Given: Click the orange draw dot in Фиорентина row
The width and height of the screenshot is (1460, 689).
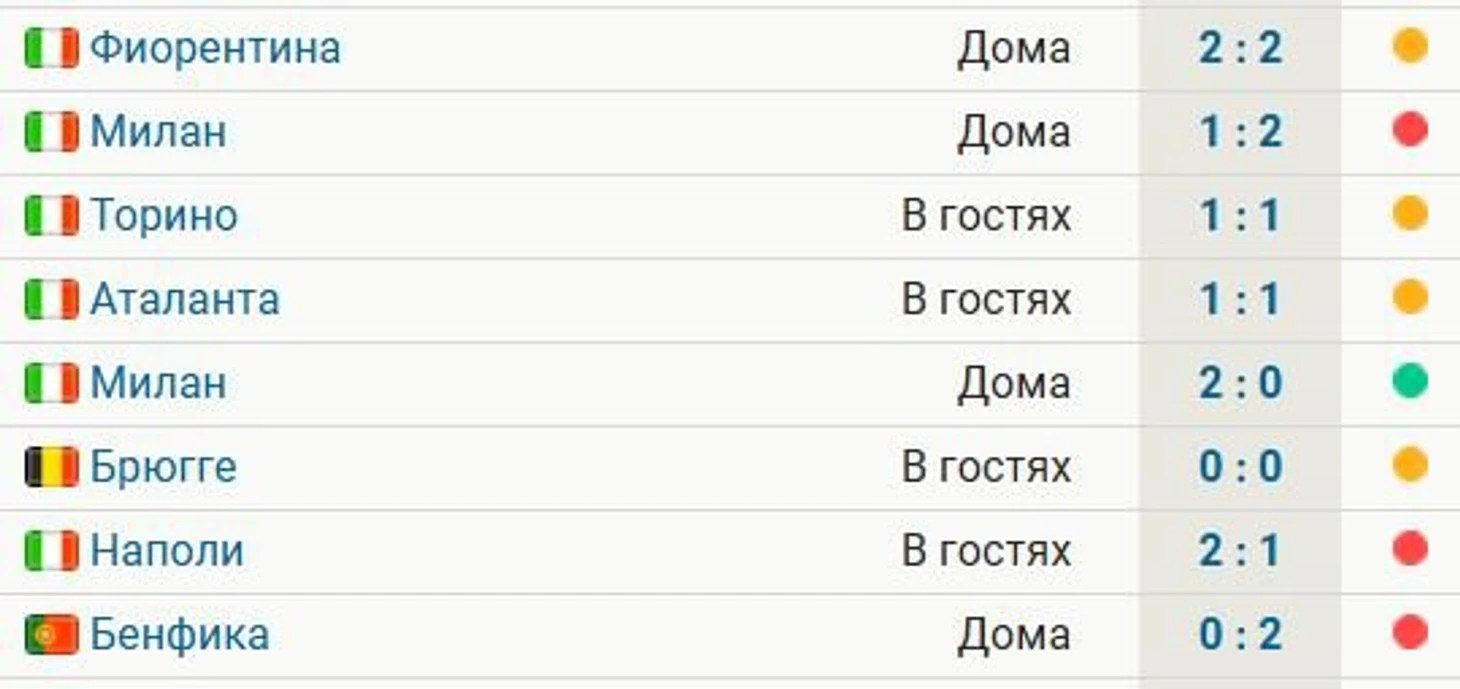Looking at the screenshot, I should click(x=1410, y=46).
